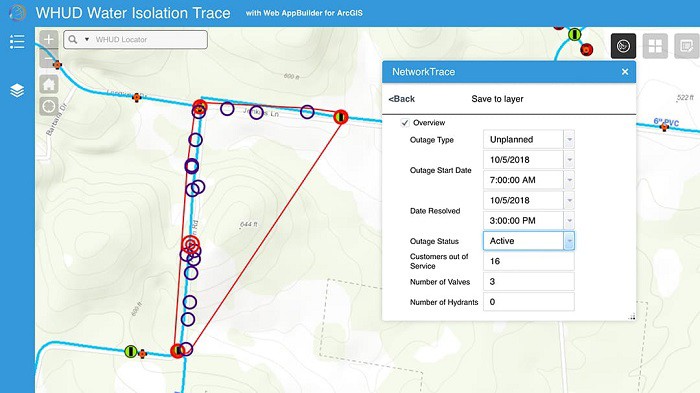Viewport: 700px width, 393px height.
Task: Click the home extent button
Action: click(49, 84)
